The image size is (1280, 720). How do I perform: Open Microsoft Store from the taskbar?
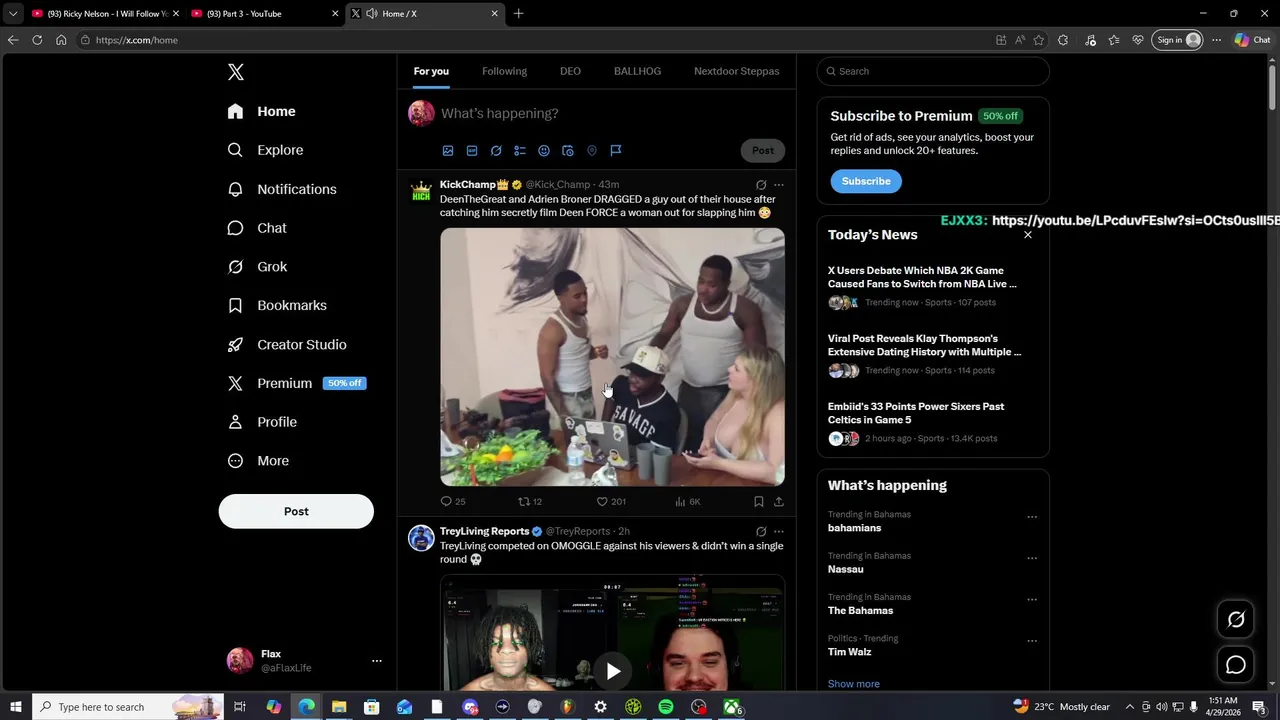point(371,707)
